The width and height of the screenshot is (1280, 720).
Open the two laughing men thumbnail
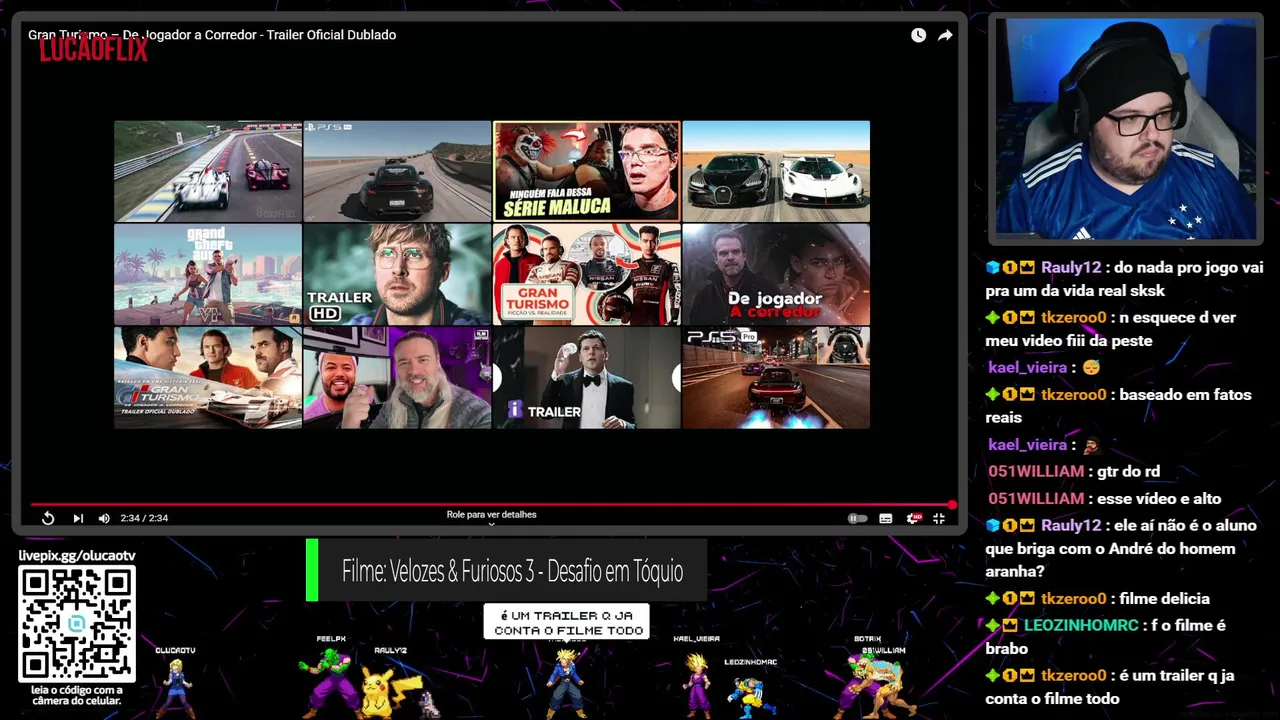pyautogui.click(x=397, y=378)
